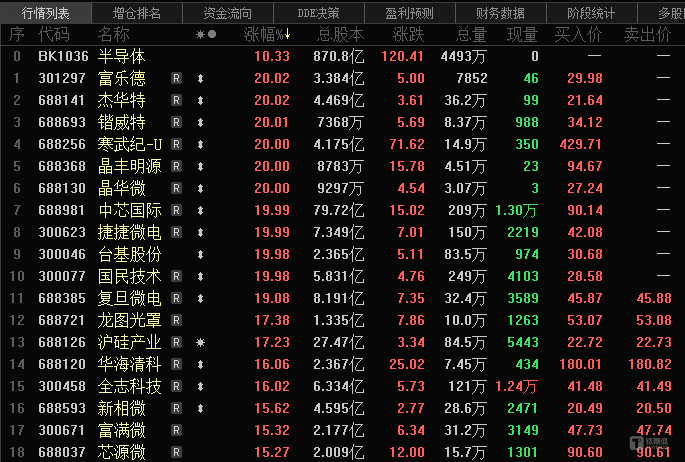Click the R badge for 新相微

(176, 408)
